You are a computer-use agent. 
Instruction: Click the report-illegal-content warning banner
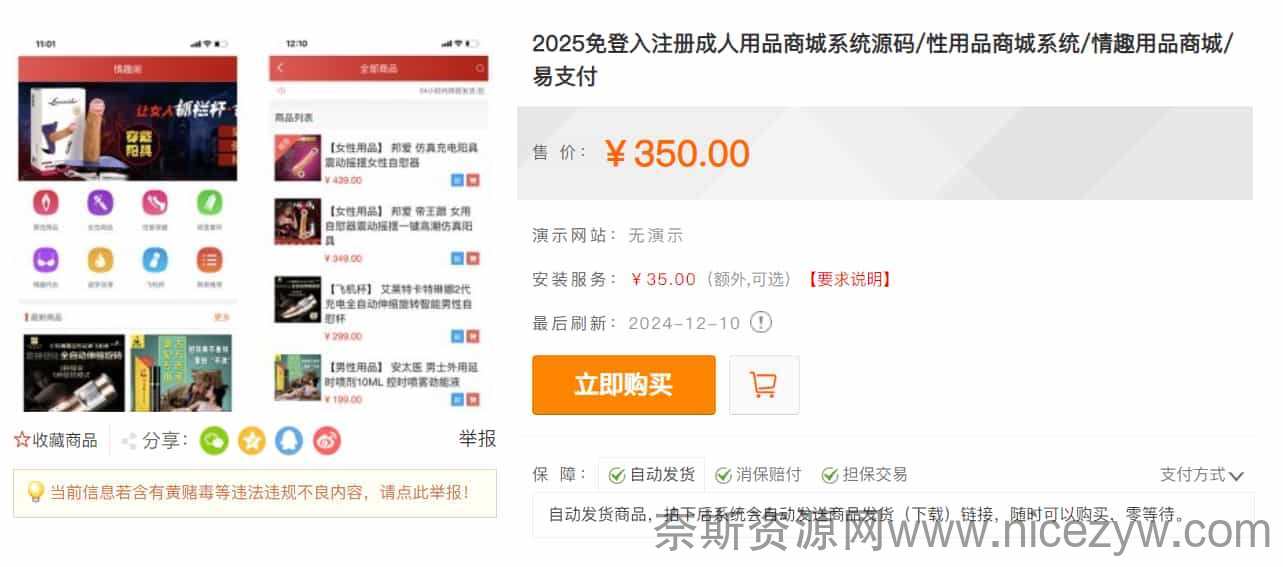255,493
